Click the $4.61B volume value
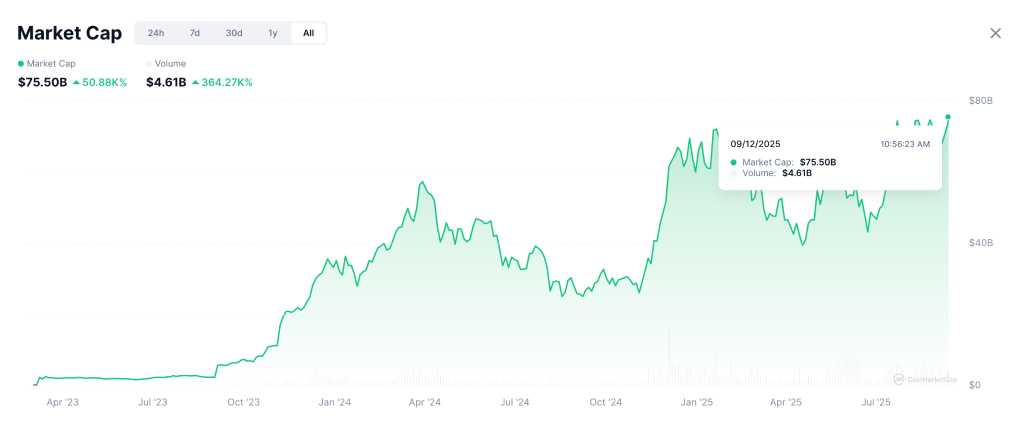The width and height of the screenshot is (1024, 438). click(166, 82)
